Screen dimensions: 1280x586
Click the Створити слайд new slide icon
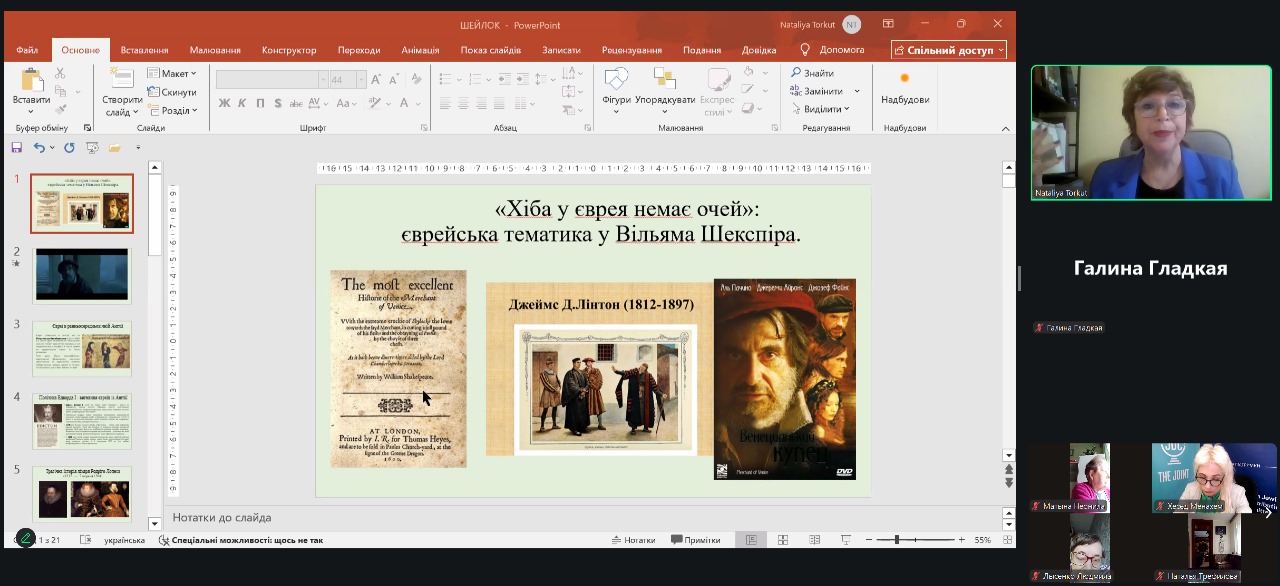(x=122, y=80)
